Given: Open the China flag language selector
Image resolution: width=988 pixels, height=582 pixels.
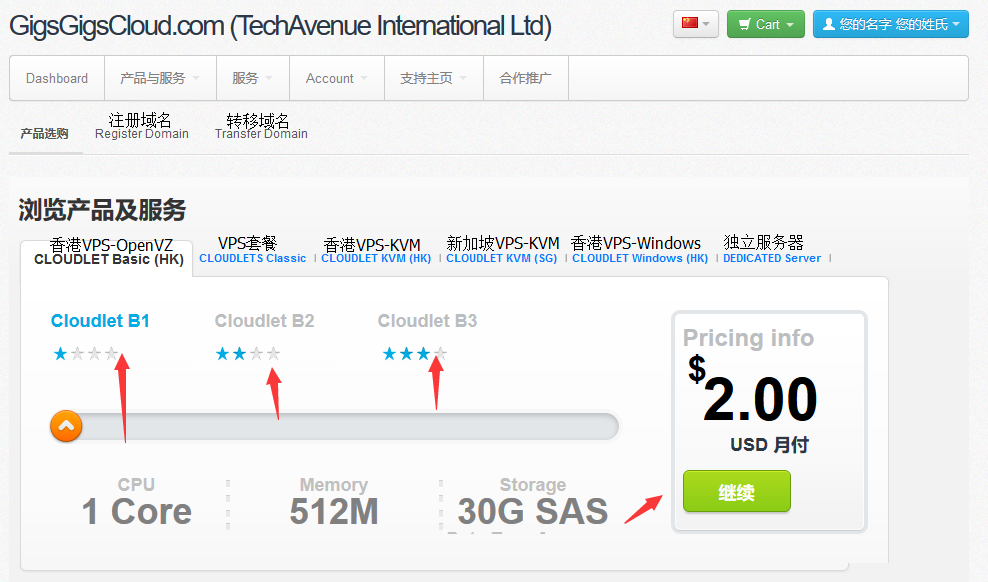Looking at the screenshot, I should click(x=696, y=25).
